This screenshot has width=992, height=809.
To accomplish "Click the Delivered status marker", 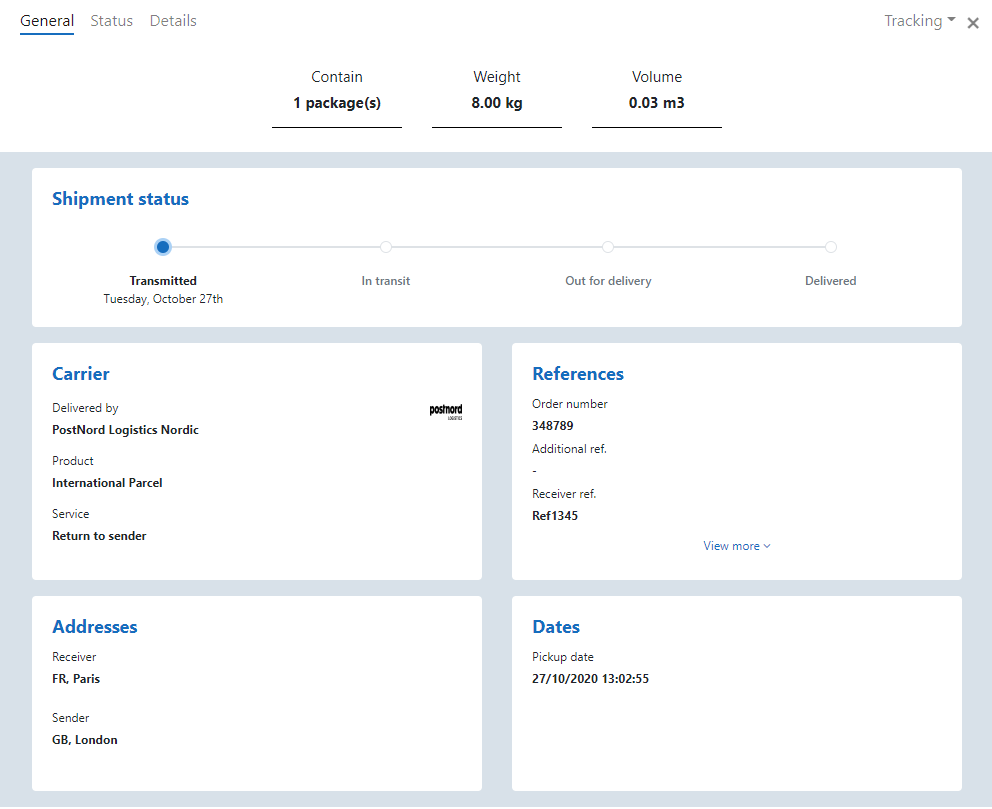I will [x=831, y=247].
